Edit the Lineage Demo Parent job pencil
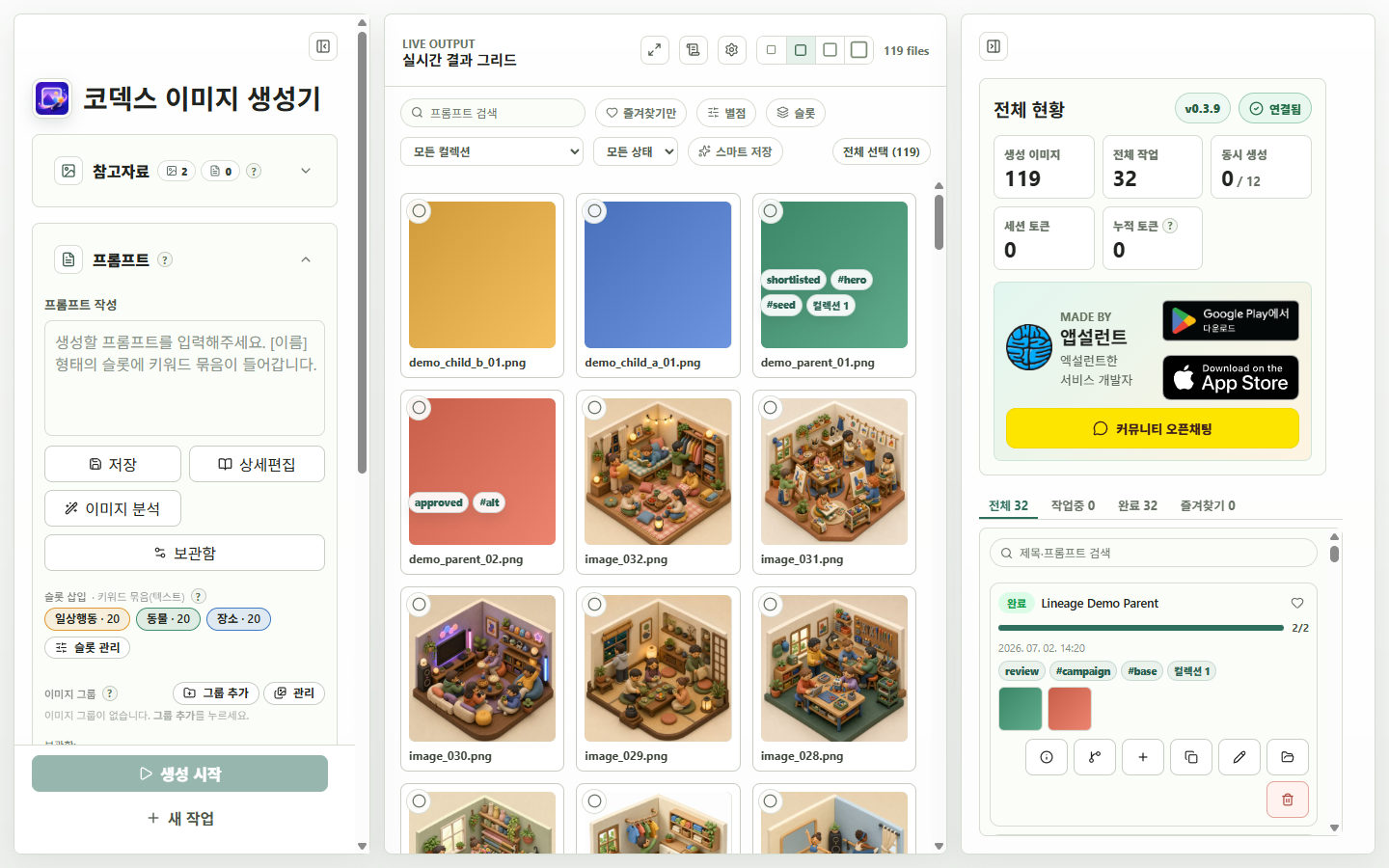Screen dimensions: 1389x868 click(1239, 757)
